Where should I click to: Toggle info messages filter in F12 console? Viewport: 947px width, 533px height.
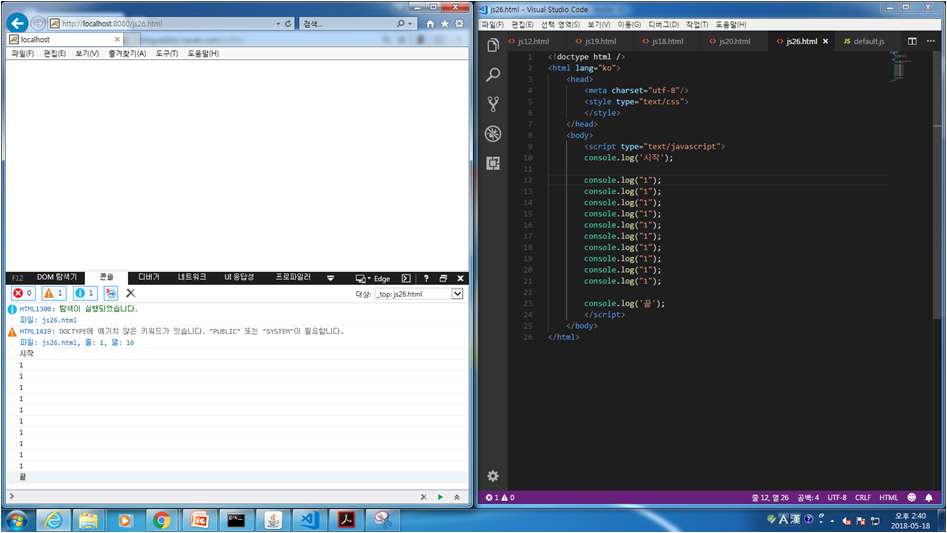[x=85, y=293]
